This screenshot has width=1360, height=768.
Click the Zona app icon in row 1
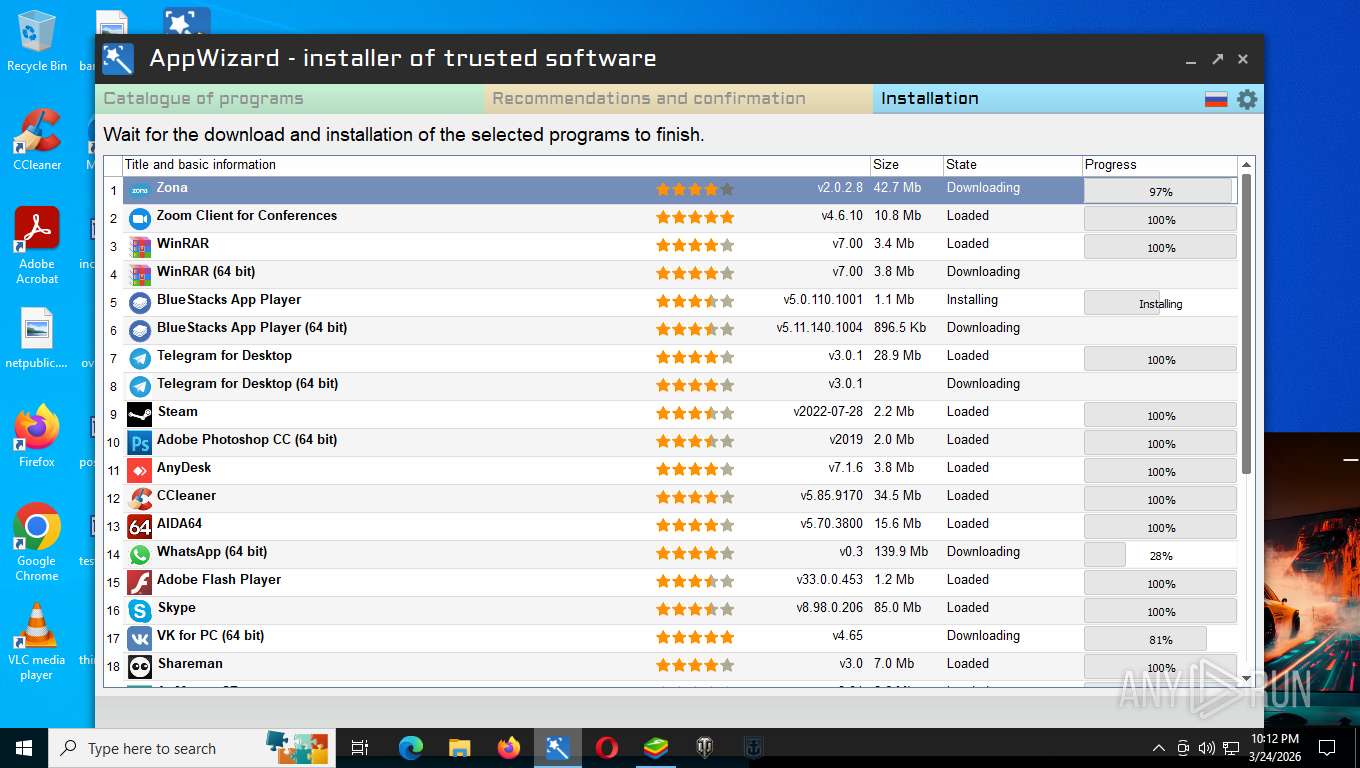click(140, 190)
